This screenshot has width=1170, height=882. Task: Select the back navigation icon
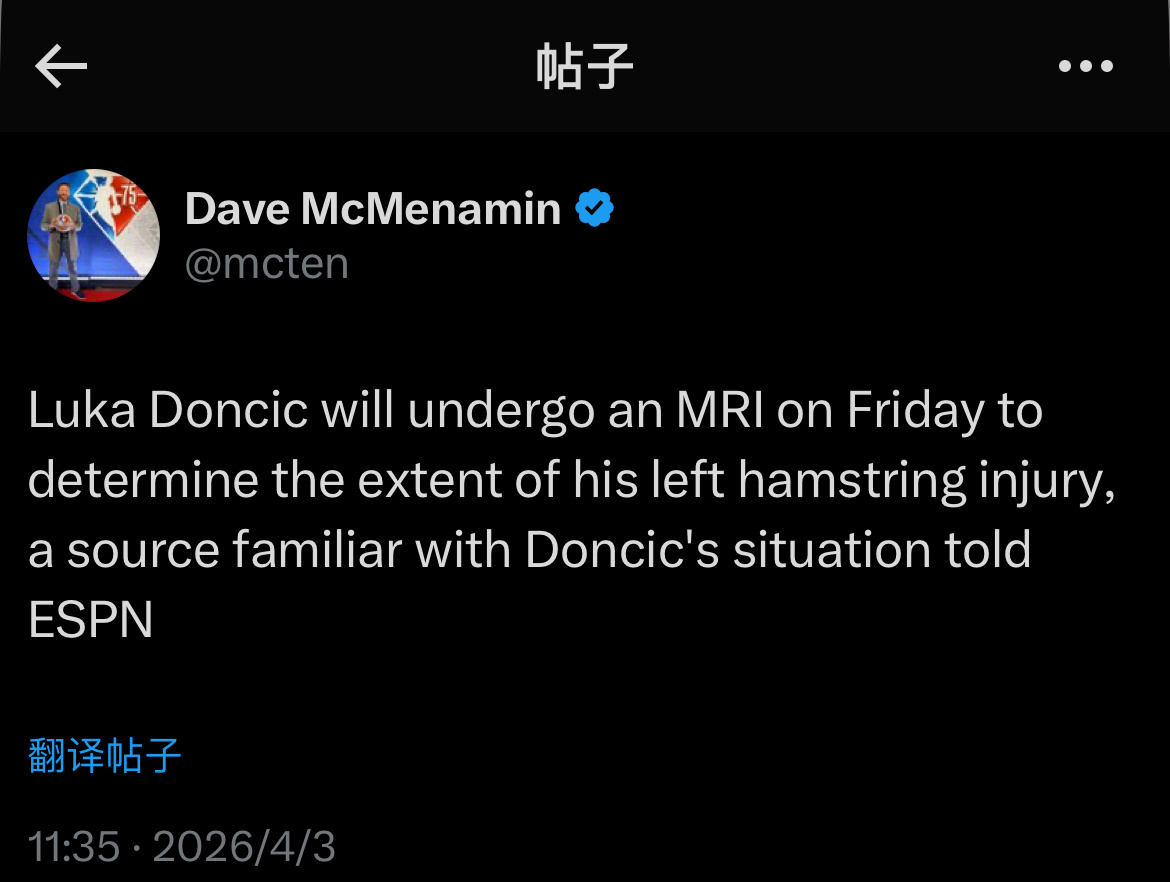point(62,66)
